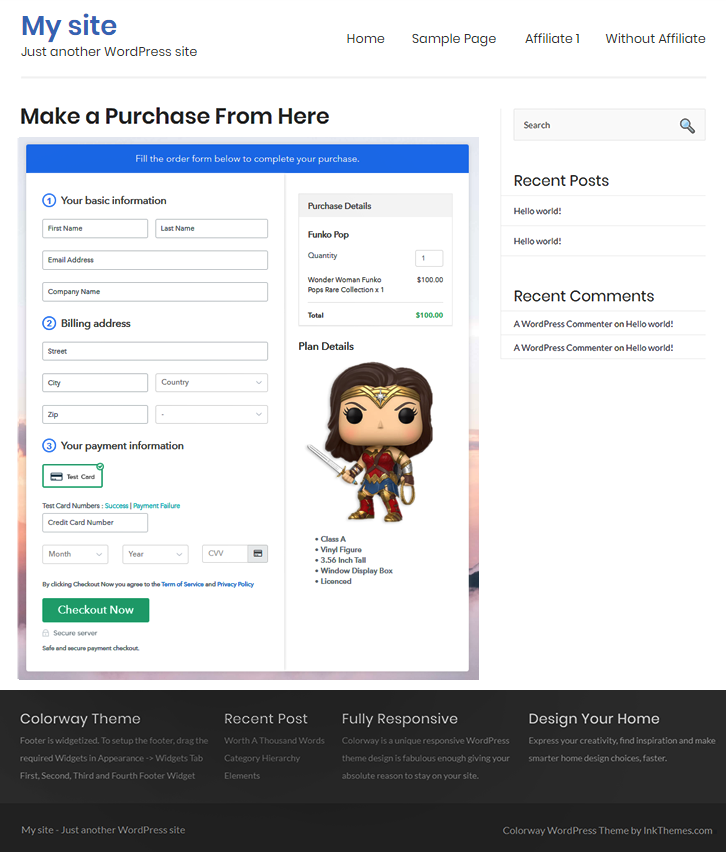Screen dimensions: 726x852
Task: Click the City field
Action: point(95,383)
